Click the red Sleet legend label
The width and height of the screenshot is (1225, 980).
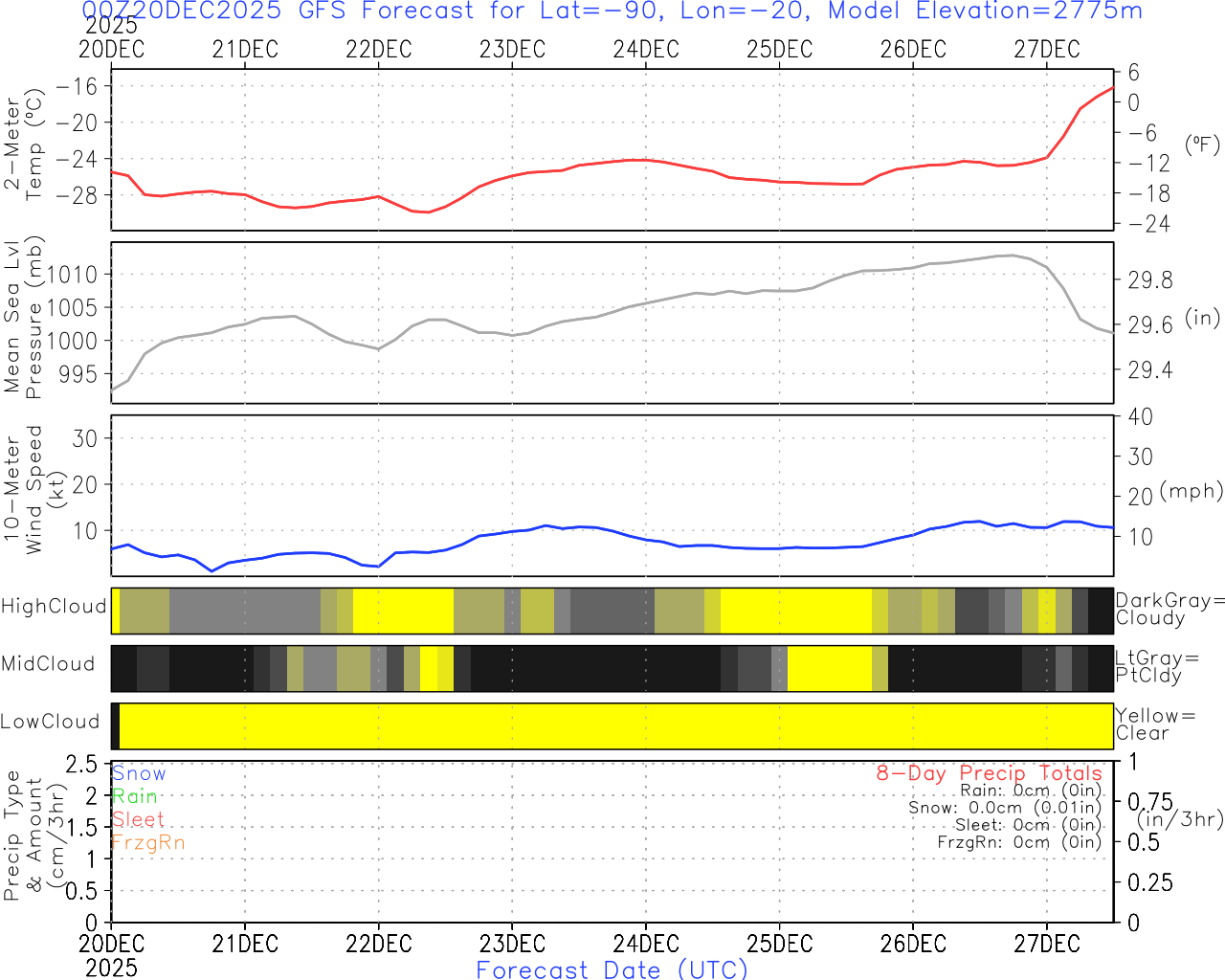tap(138, 819)
